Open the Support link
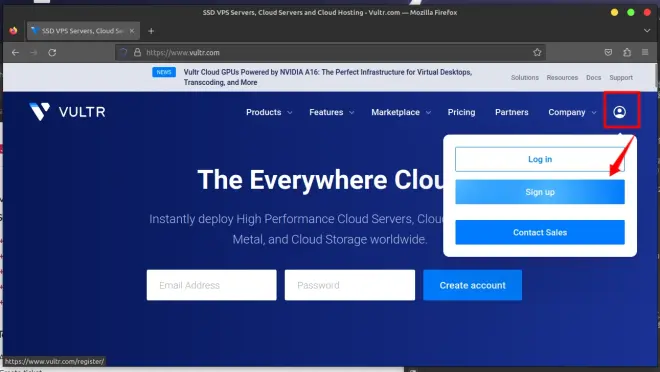This screenshot has width=660, height=372. (621, 78)
